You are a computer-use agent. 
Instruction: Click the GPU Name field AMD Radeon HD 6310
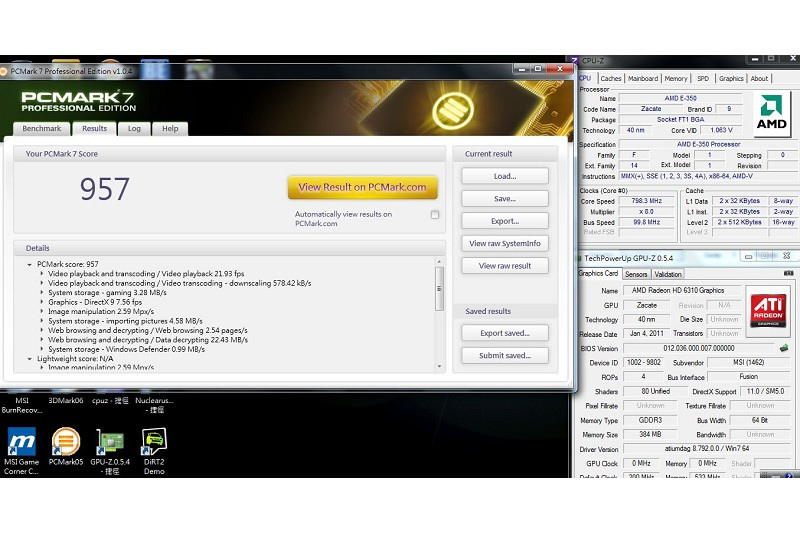point(683,290)
